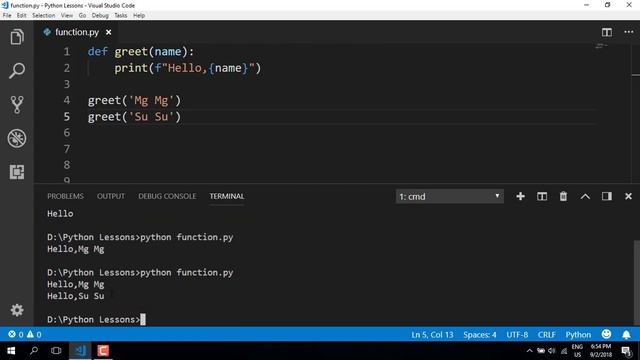
Task: Open the Windows Action Center
Action: [627, 351]
